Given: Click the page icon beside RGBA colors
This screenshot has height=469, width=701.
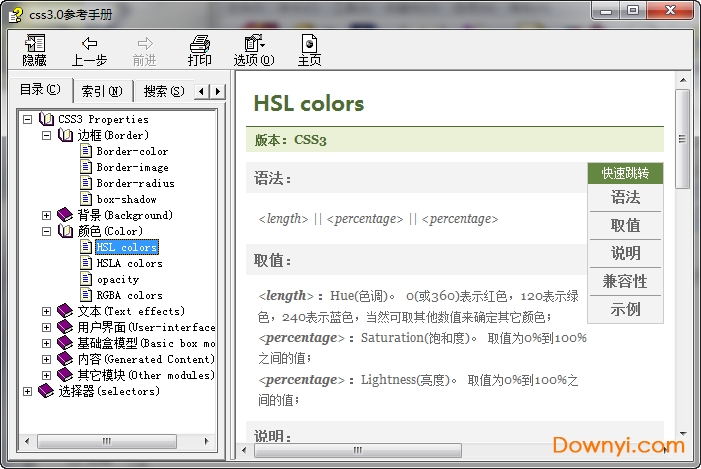Looking at the screenshot, I should pos(86,295).
